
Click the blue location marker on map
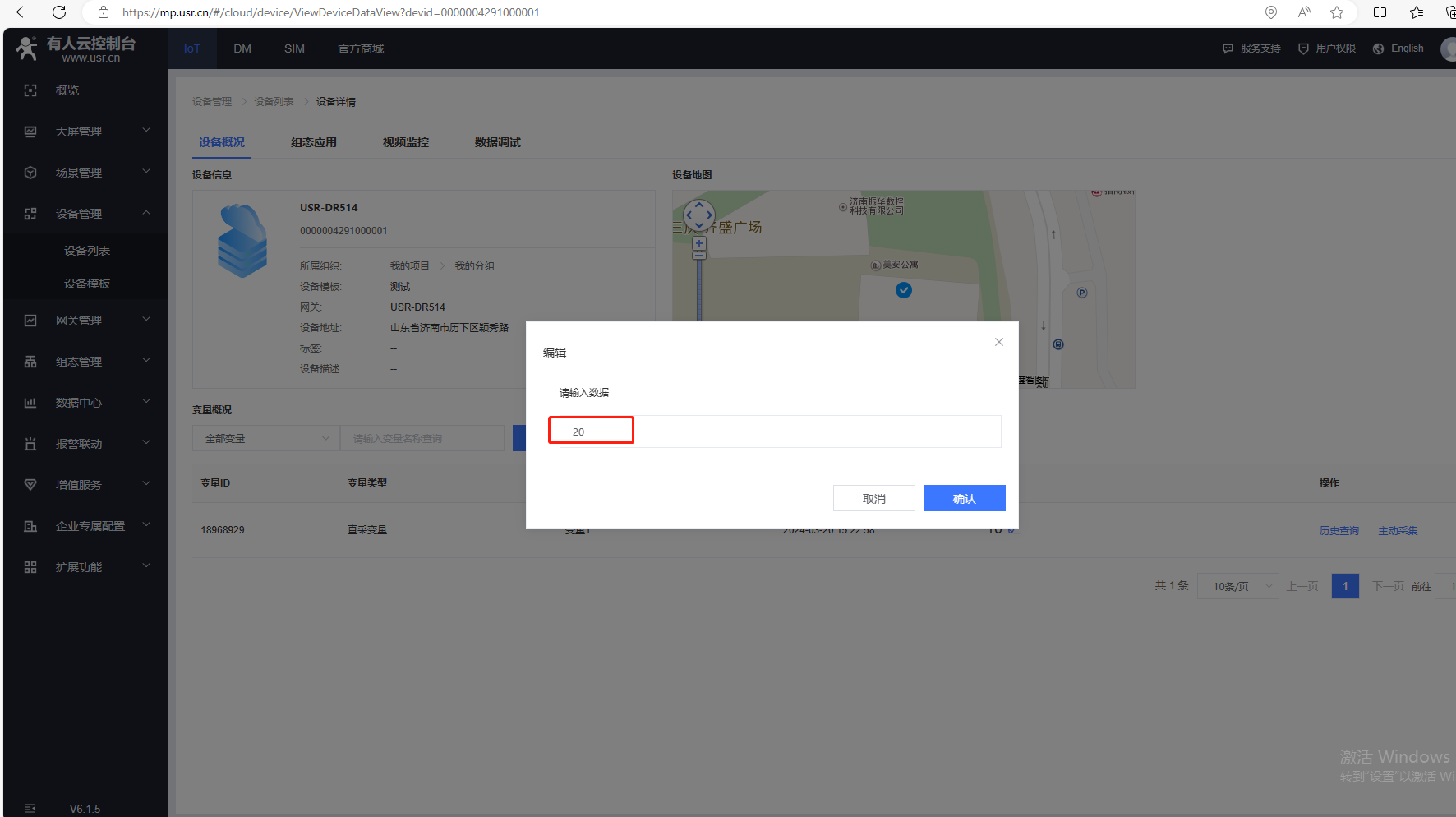tap(904, 290)
